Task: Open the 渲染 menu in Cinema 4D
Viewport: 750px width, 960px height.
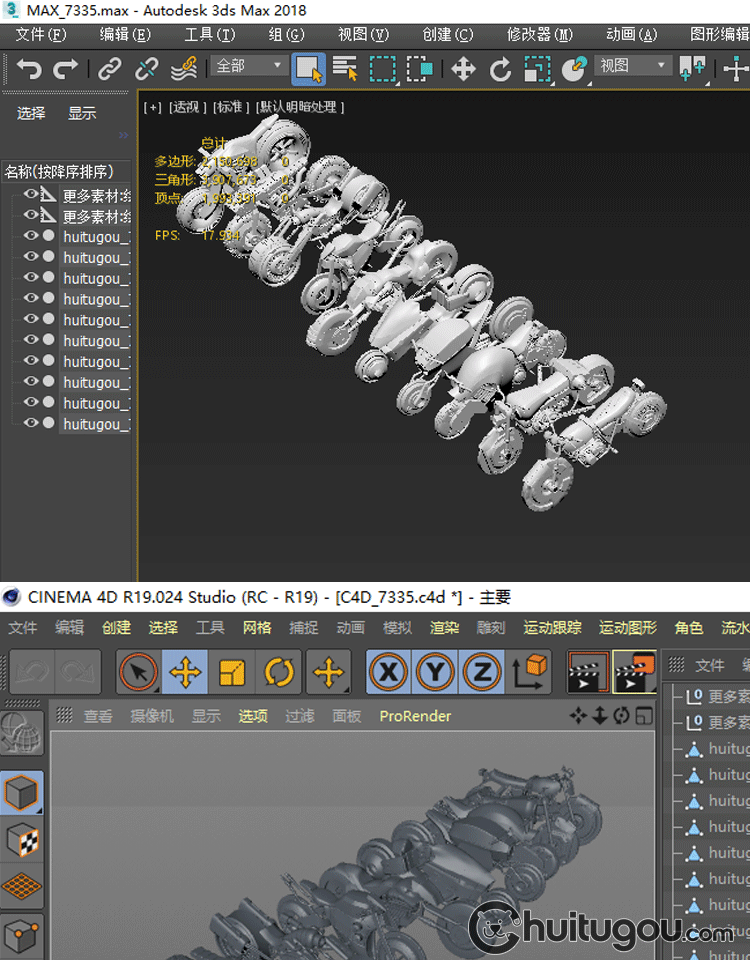Action: 444,628
